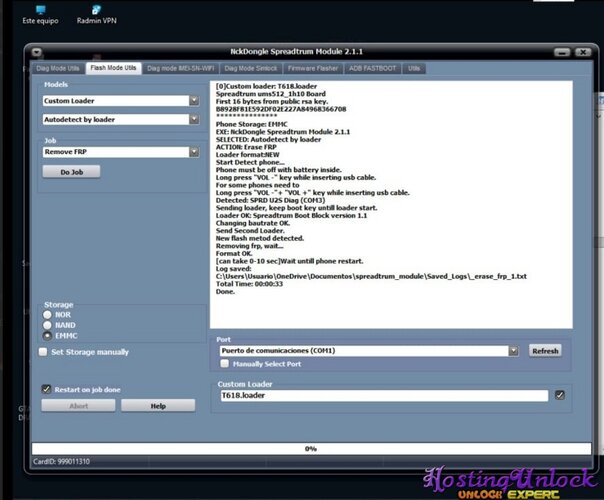Click the CardID: 999011310 status text
Screen dimensions: 604x500
click(61, 461)
